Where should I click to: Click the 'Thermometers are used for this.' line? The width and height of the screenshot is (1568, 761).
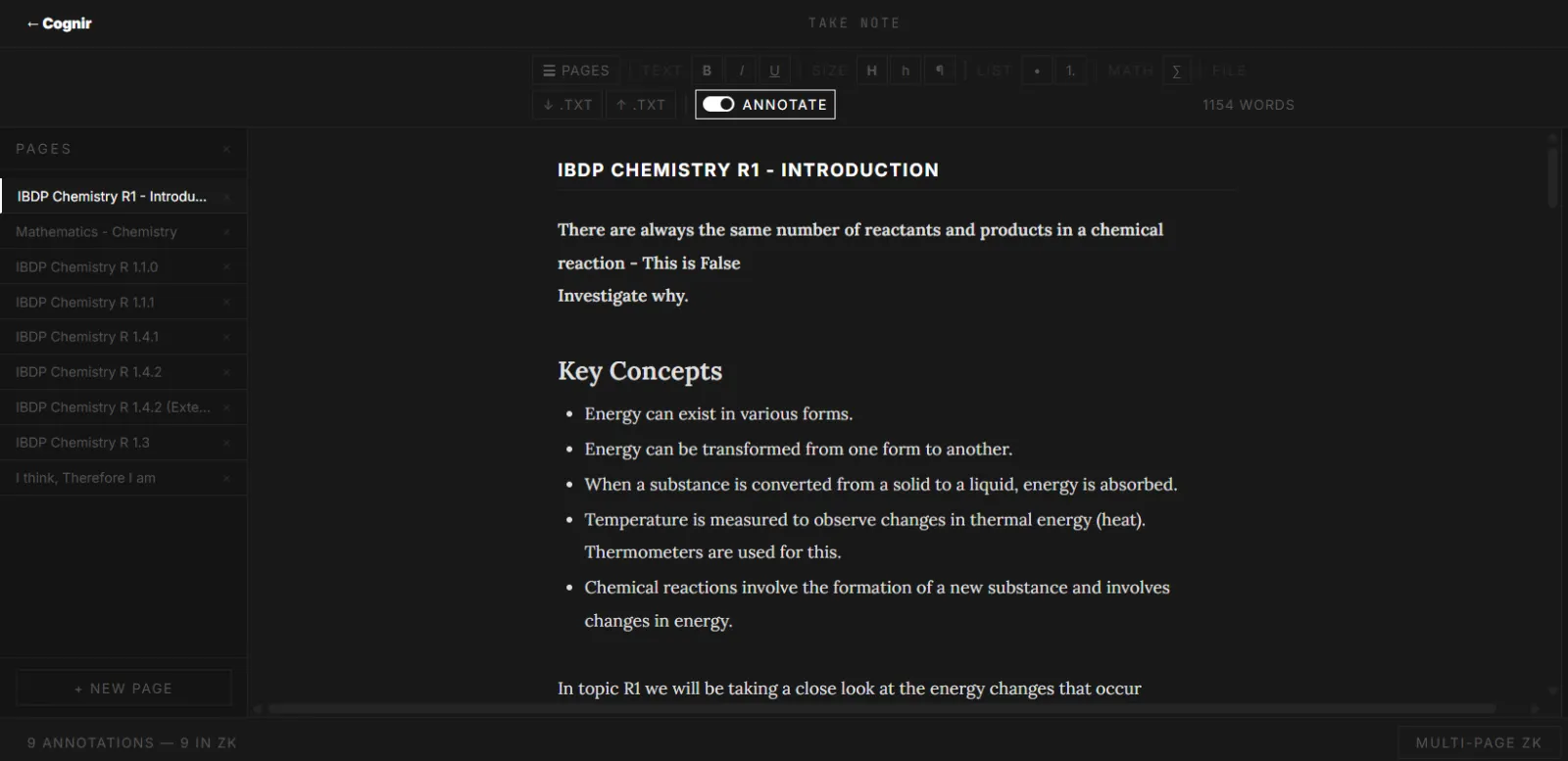712,552
